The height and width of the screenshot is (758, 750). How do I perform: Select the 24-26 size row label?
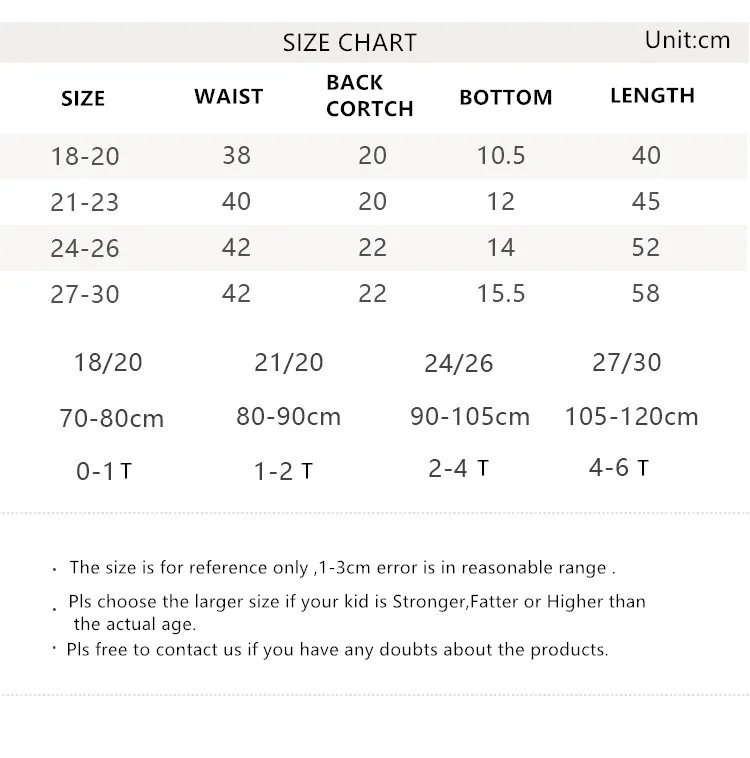point(85,248)
